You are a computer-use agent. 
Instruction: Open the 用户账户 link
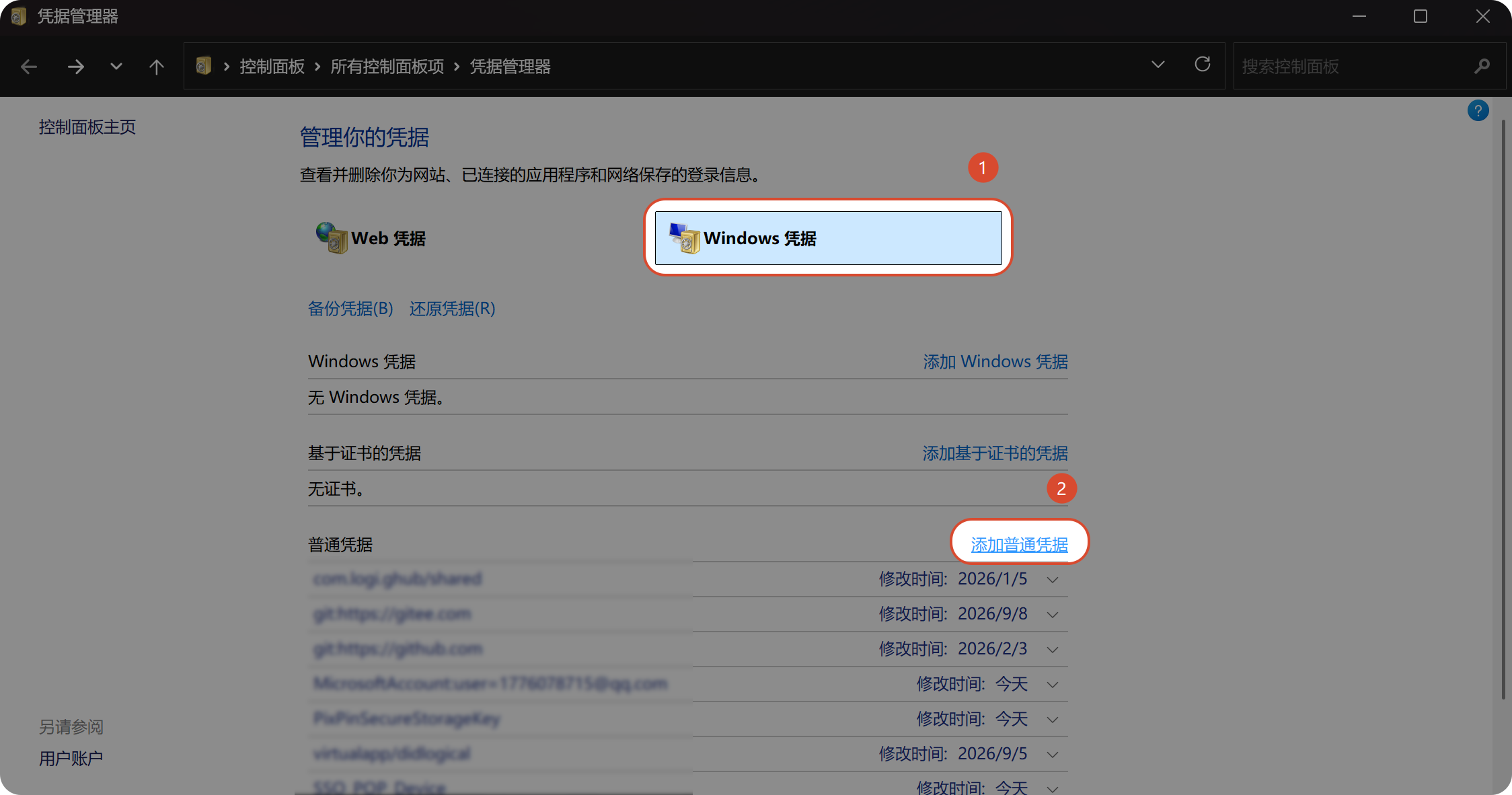tap(71, 759)
